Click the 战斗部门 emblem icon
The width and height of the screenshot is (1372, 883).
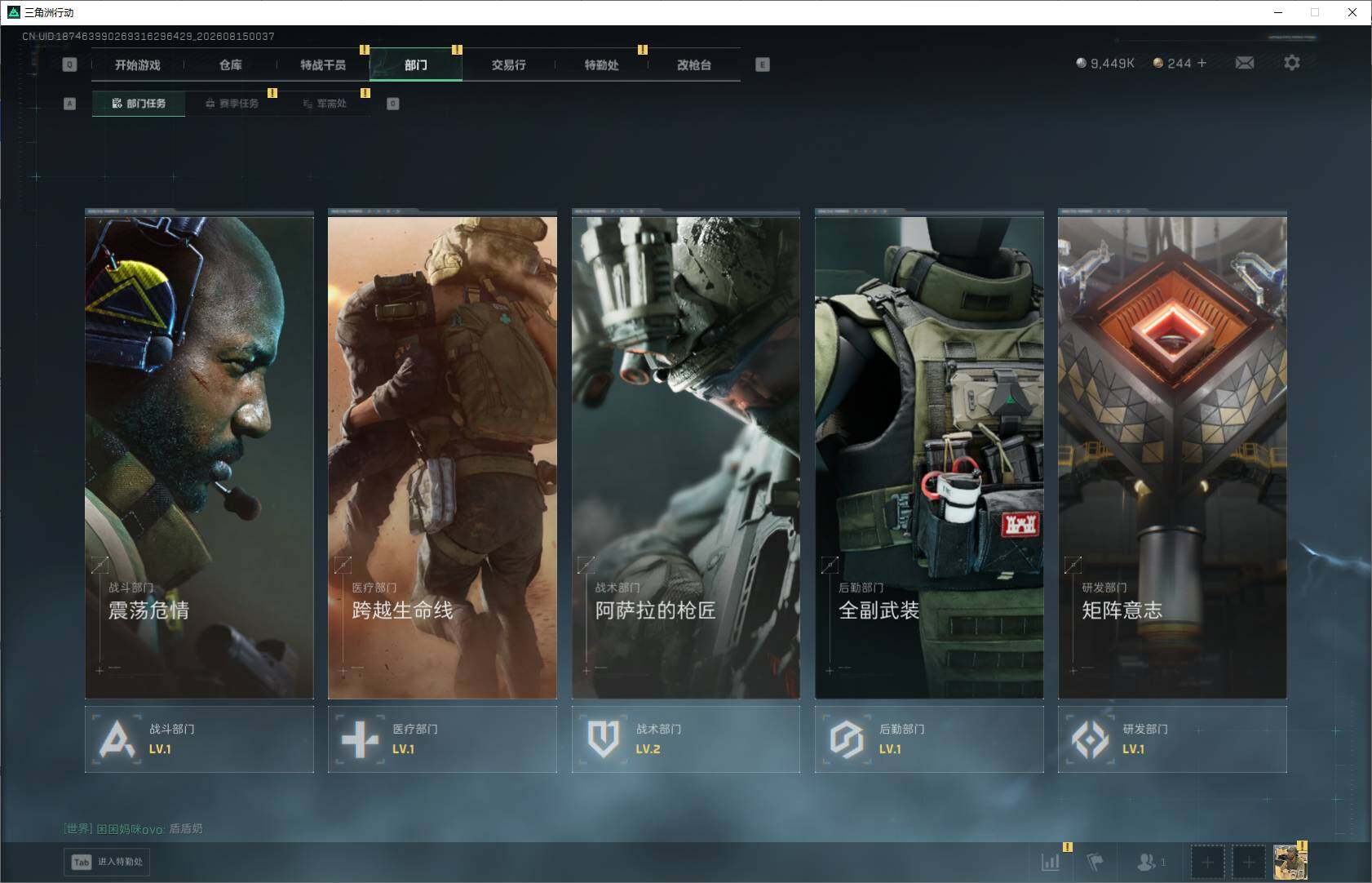117,739
